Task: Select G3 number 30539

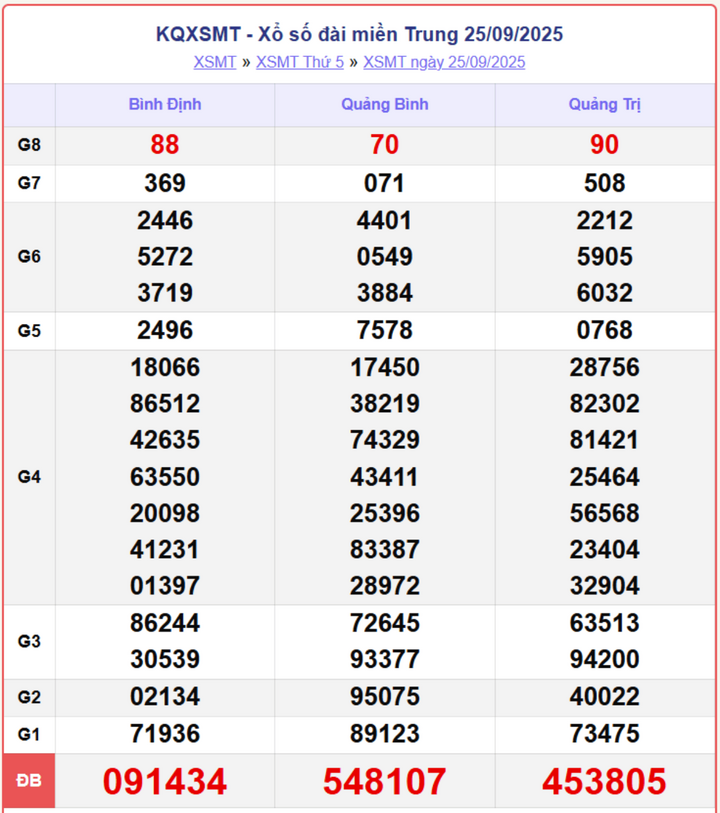Action: (165, 660)
